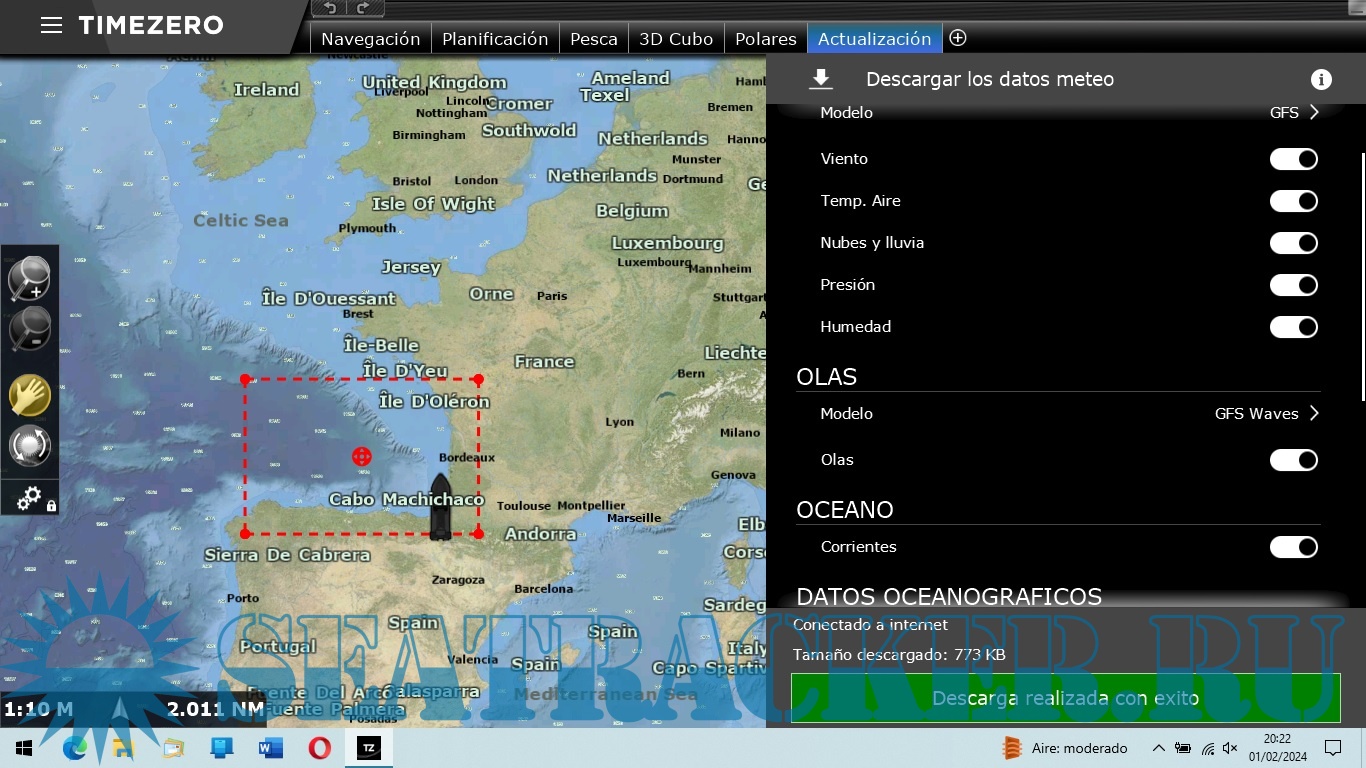Toggle the Corrientes switch off
The image size is (1366, 768).
coord(1293,547)
